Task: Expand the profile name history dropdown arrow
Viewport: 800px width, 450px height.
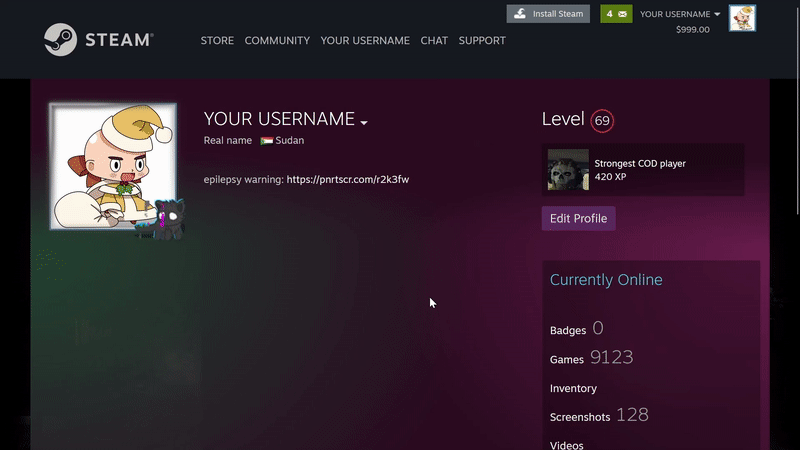Action: pos(364,122)
